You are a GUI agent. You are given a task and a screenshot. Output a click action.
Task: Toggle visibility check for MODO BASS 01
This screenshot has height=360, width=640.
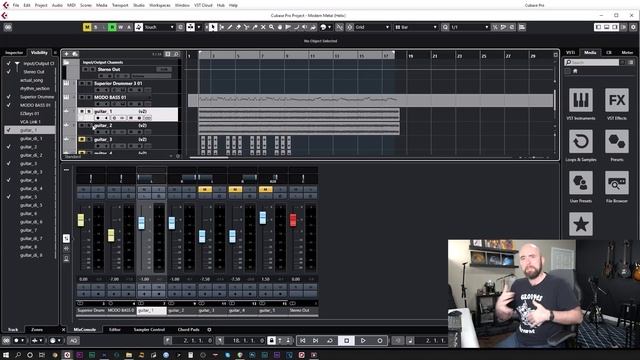click(9, 105)
